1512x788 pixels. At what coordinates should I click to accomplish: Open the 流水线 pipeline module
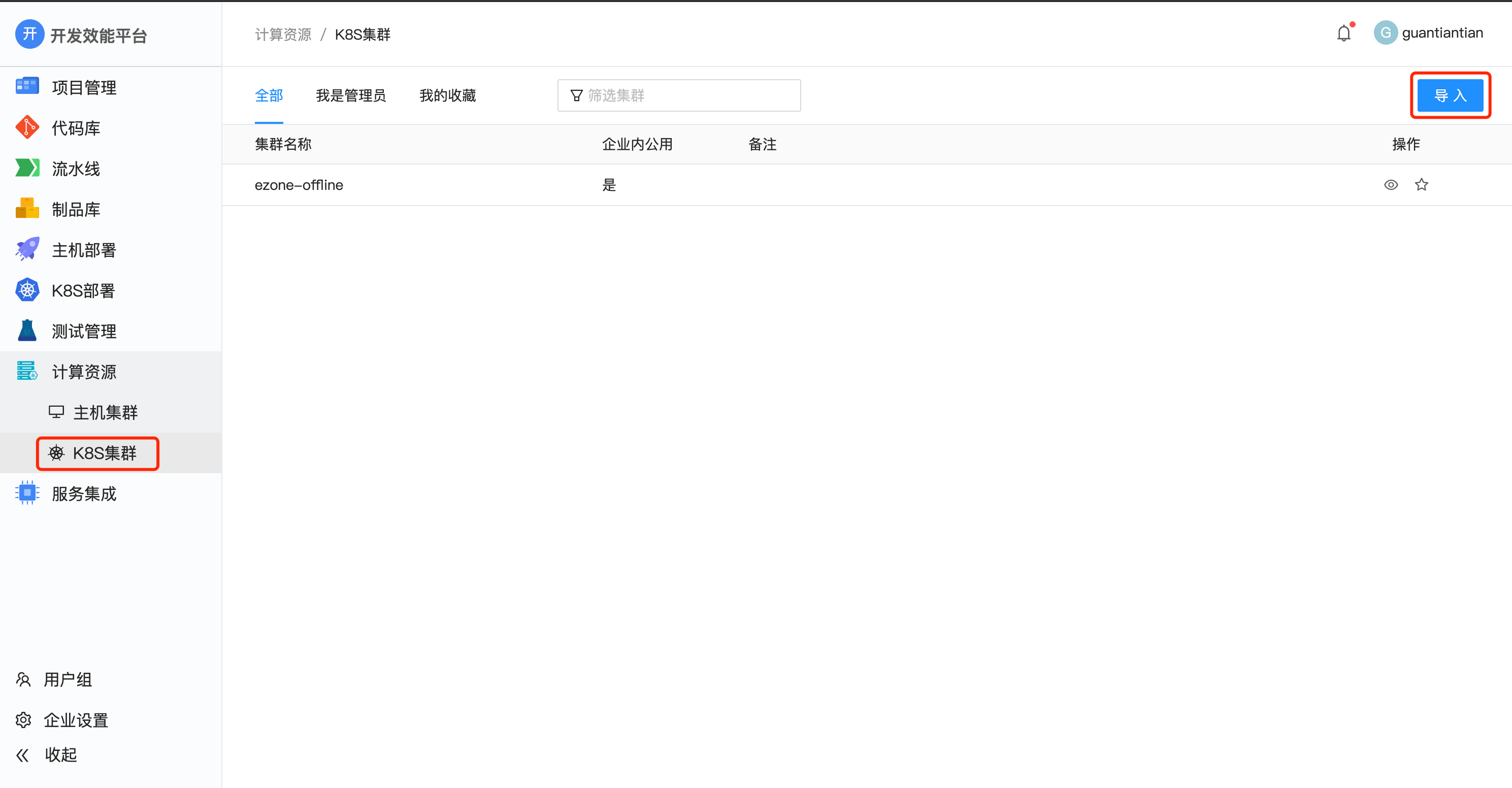[x=76, y=169]
